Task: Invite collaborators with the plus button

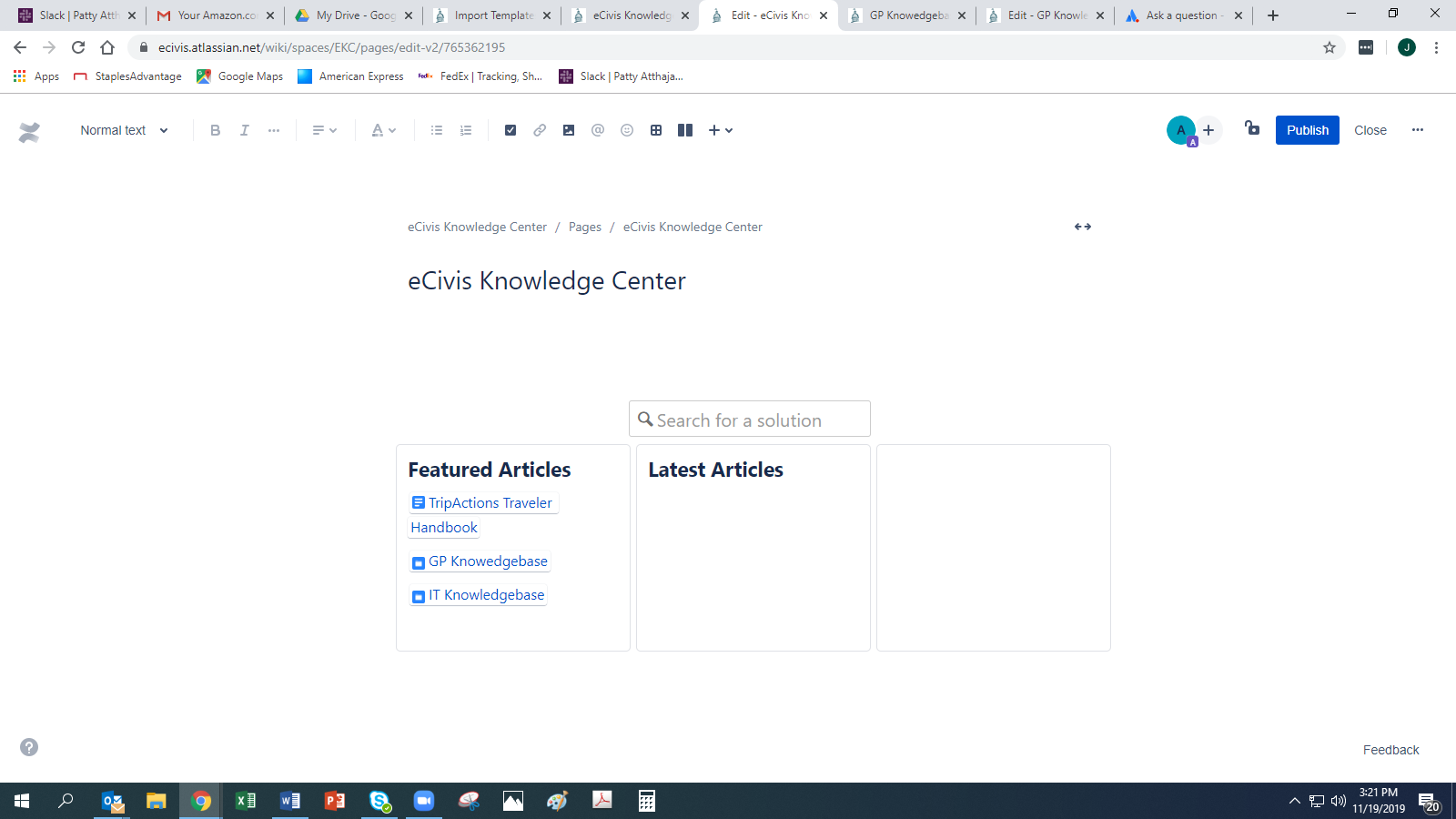Action: pyautogui.click(x=1208, y=130)
